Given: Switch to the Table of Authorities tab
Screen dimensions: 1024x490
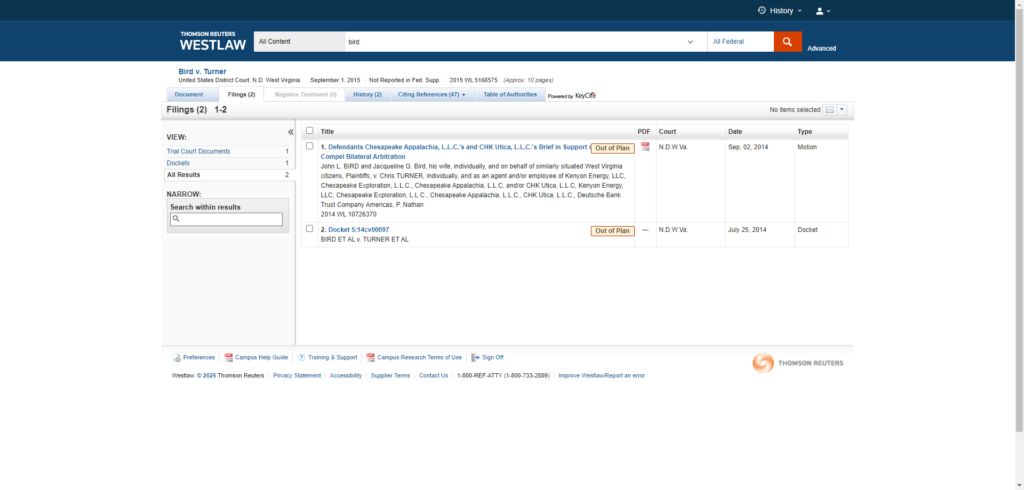Looking at the screenshot, I should tap(509, 95).
